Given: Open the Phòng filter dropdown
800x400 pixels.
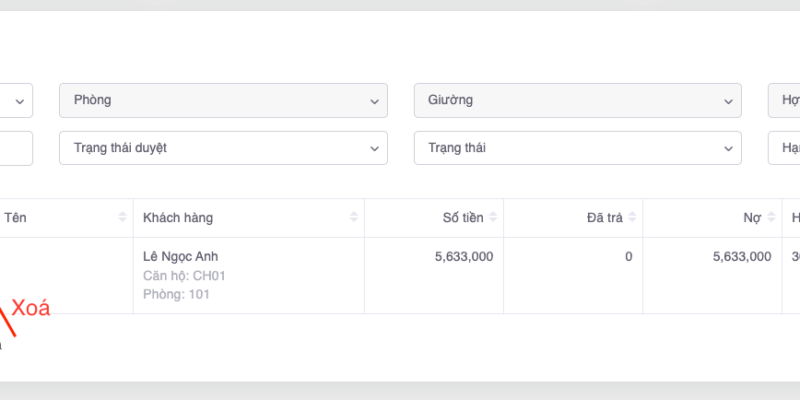Looking at the screenshot, I should click(223, 100).
